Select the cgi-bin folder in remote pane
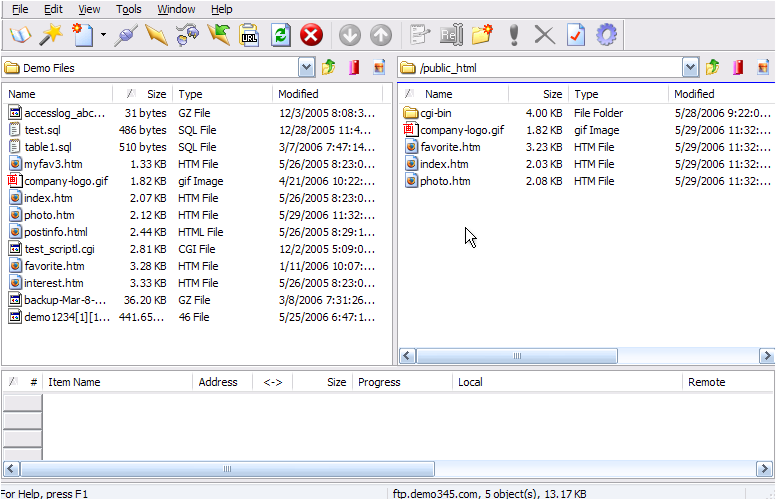 pos(435,113)
